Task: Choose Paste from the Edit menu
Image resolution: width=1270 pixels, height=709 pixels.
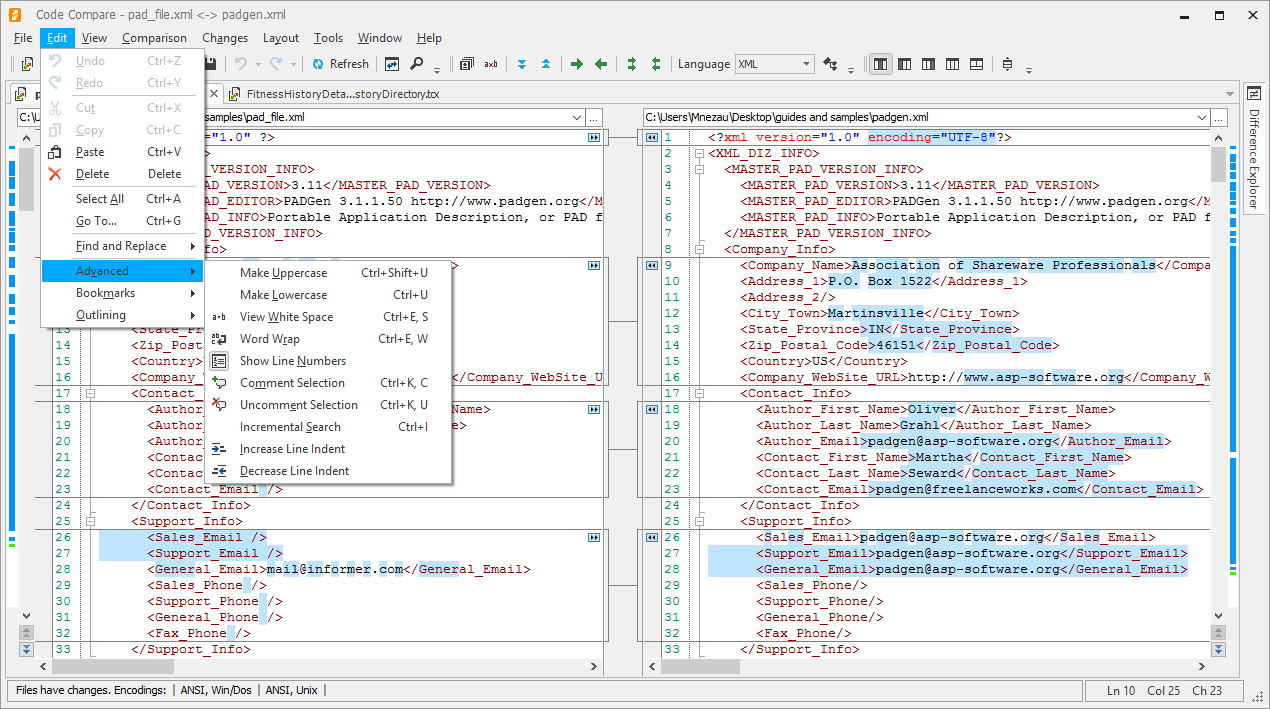Action: click(x=122, y=152)
